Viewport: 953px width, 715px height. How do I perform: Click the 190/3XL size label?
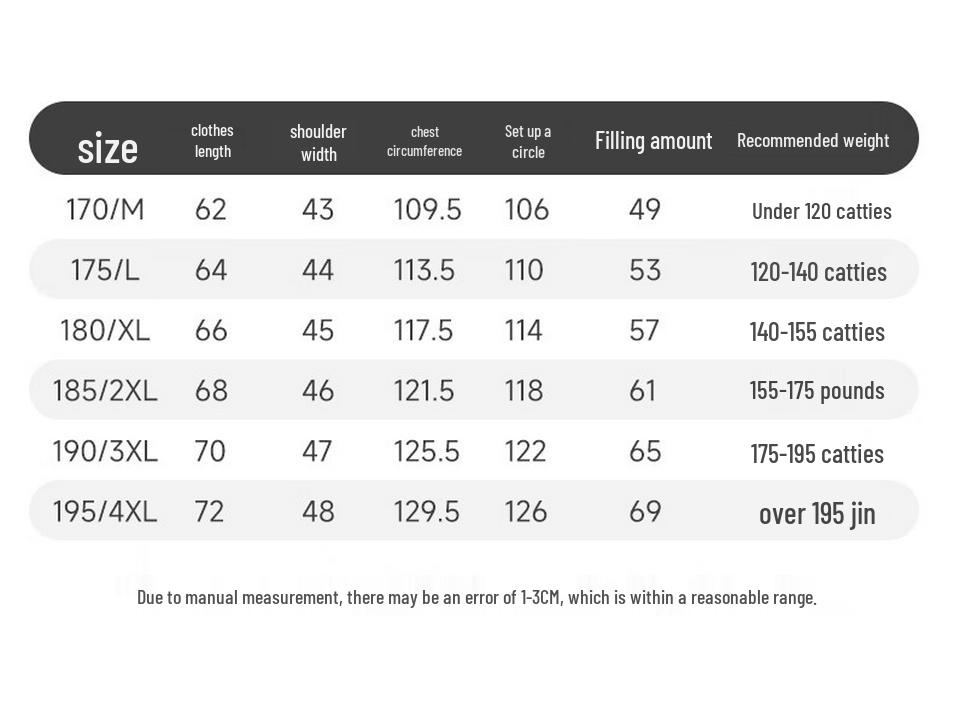(x=105, y=451)
